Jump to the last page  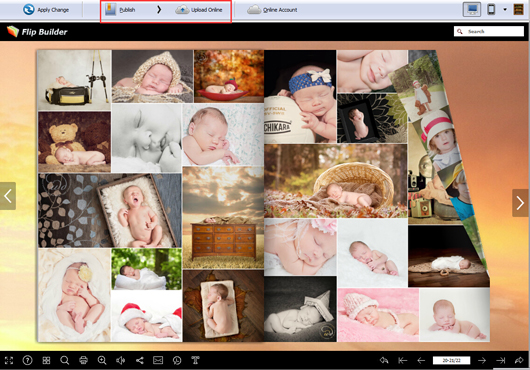pyautogui.click(x=501, y=361)
